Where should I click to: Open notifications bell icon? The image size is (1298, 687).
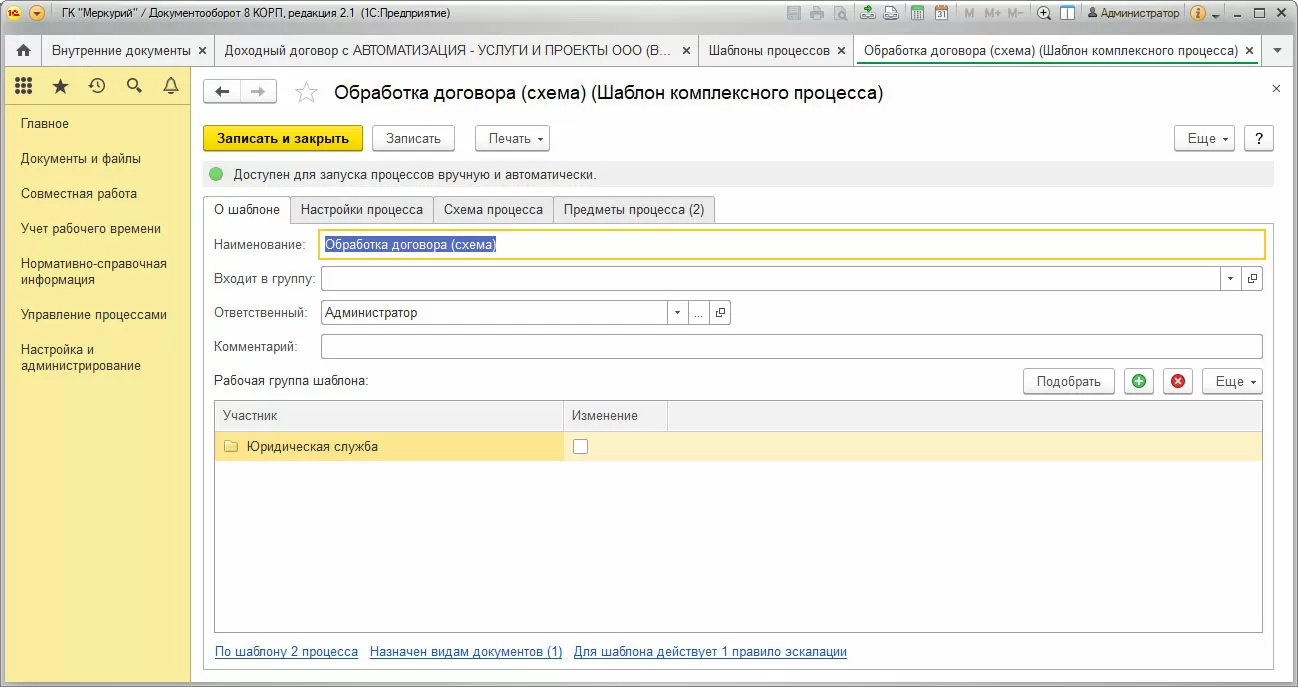[171, 87]
